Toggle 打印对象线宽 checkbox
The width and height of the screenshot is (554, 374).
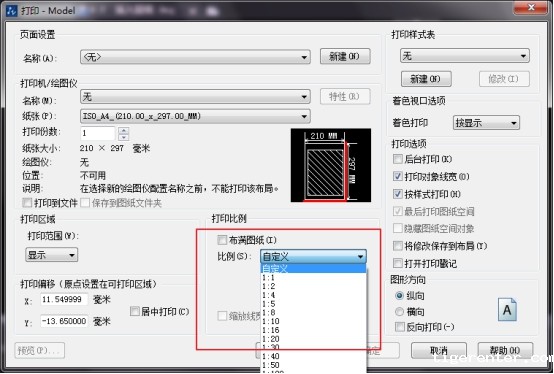click(397, 176)
